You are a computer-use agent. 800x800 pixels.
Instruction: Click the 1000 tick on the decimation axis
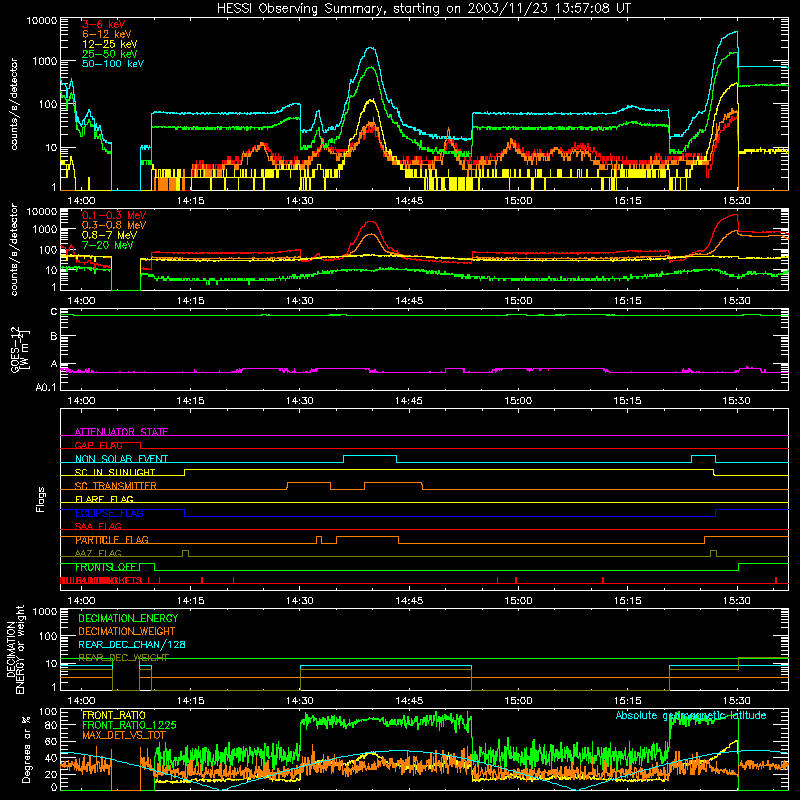pos(45,611)
